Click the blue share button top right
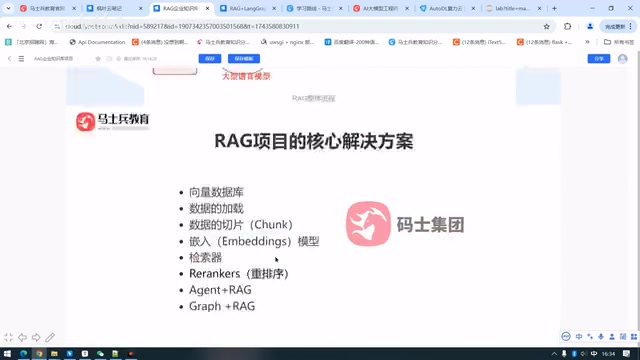640x360 pixels. pos(599,59)
